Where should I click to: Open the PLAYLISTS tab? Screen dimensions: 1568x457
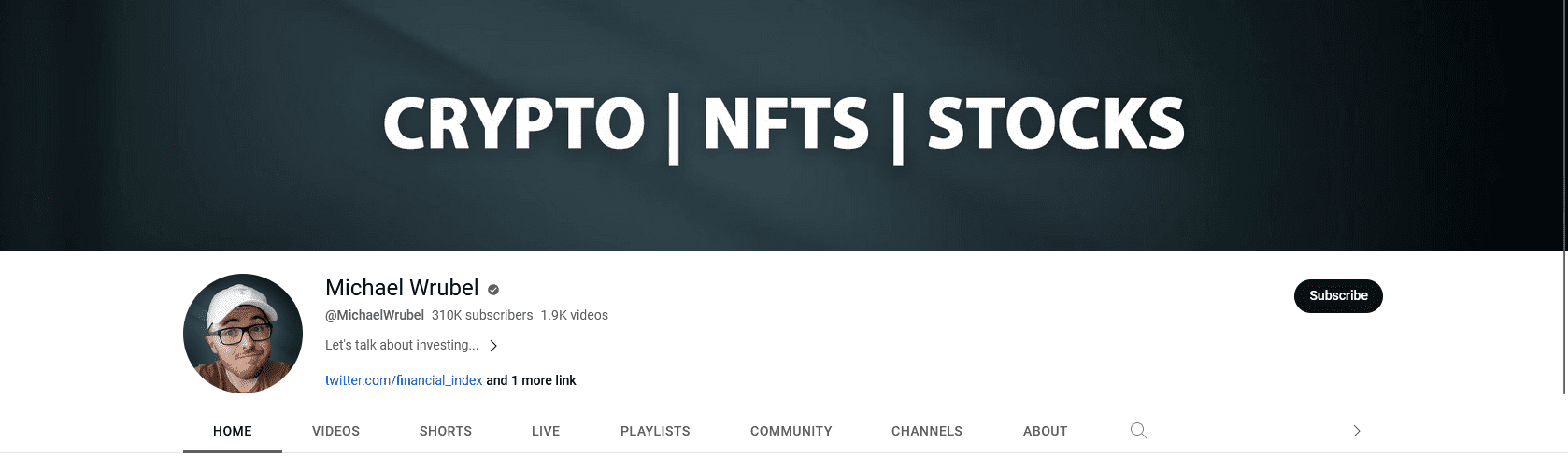pyautogui.click(x=655, y=431)
